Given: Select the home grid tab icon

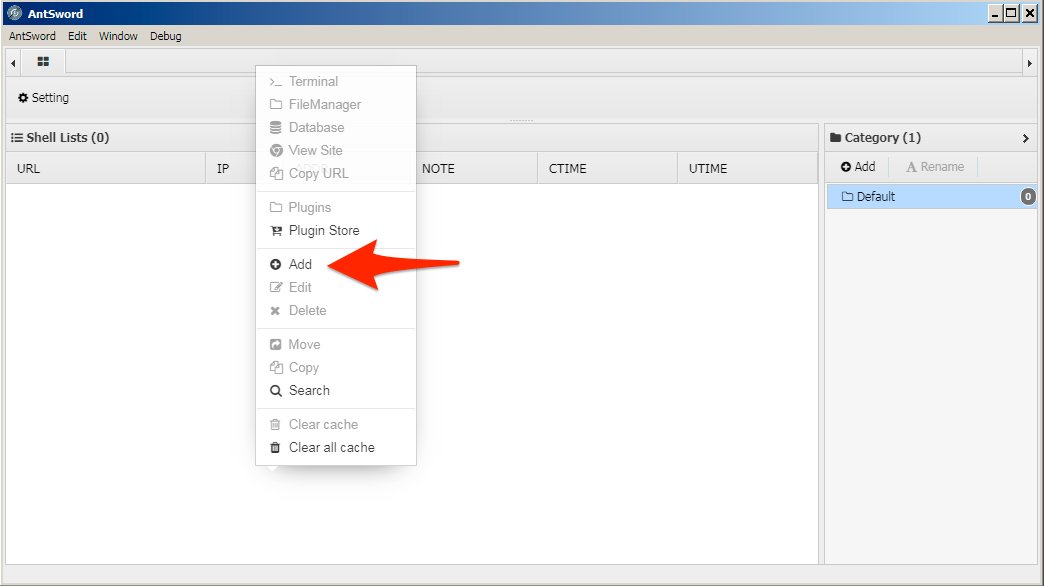Looking at the screenshot, I should click(x=43, y=62).
